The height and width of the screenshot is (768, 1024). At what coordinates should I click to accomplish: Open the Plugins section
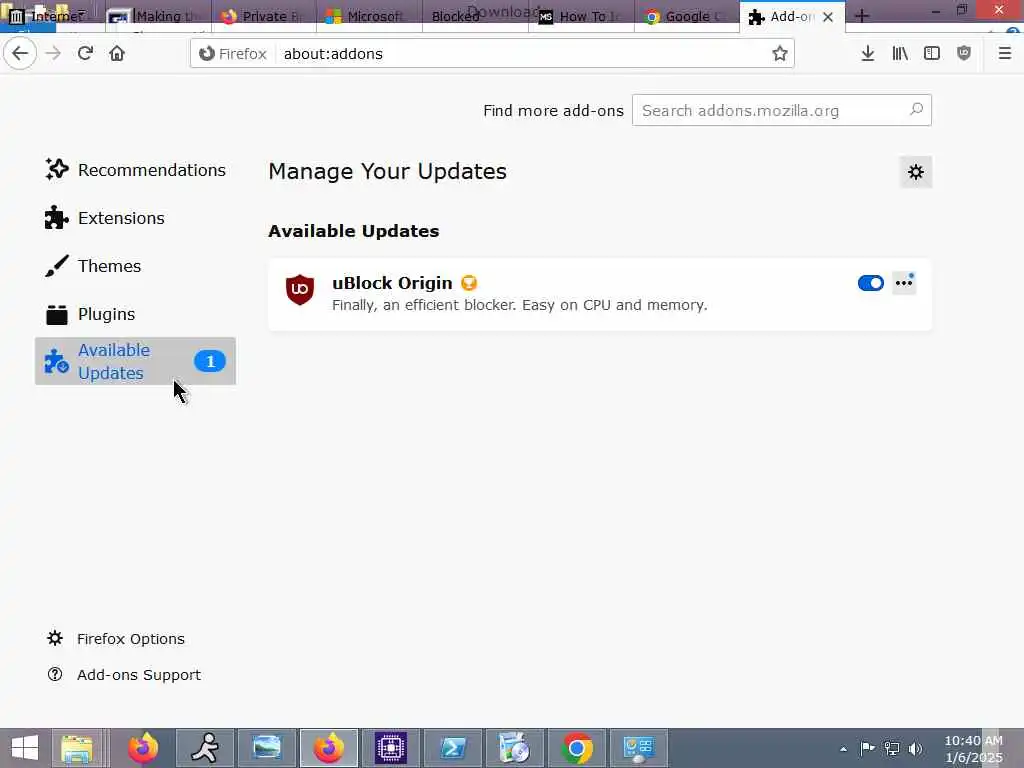[x=135, y=314]
